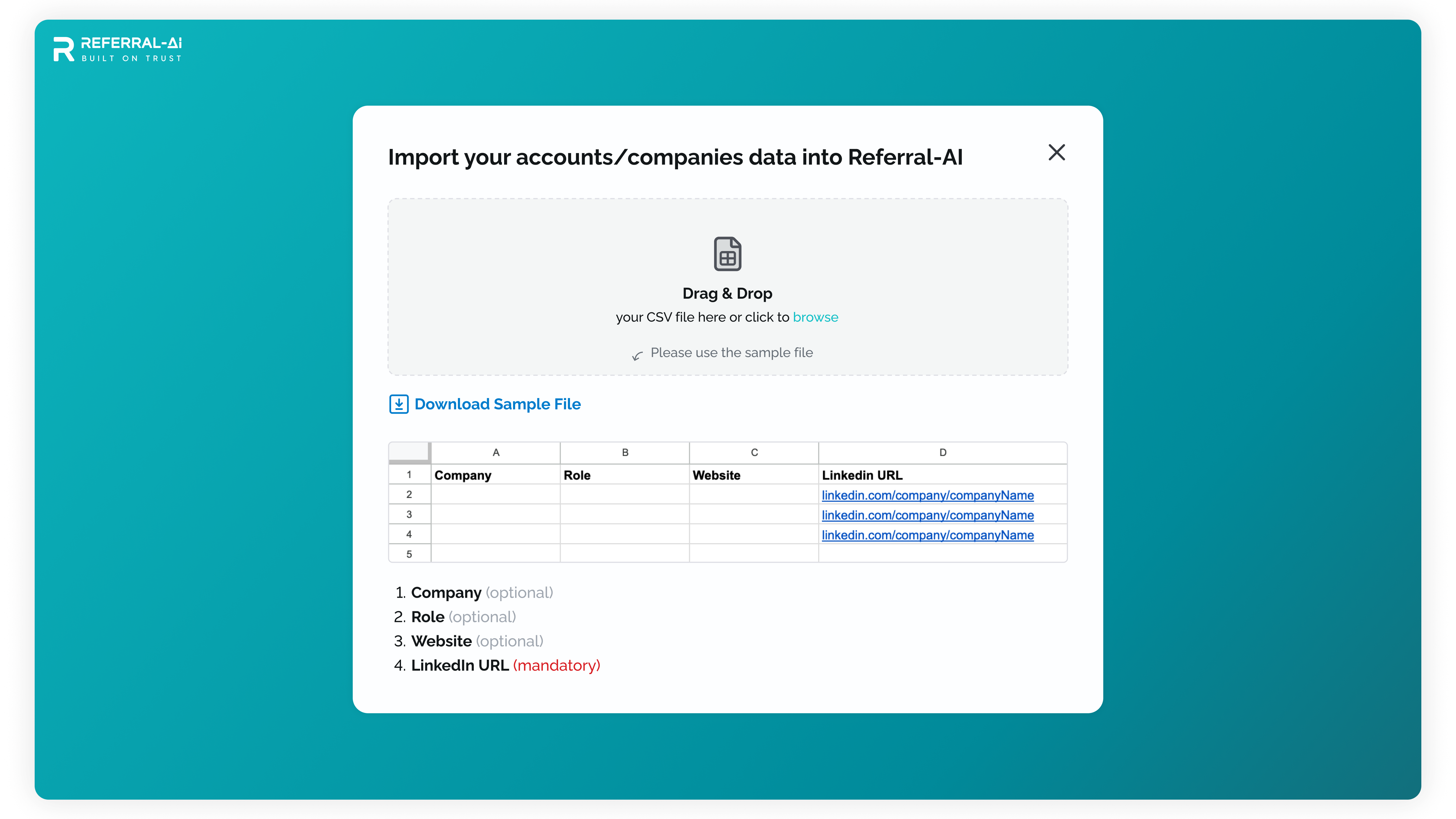Click row number 1 in sample table

coord(409,475)
